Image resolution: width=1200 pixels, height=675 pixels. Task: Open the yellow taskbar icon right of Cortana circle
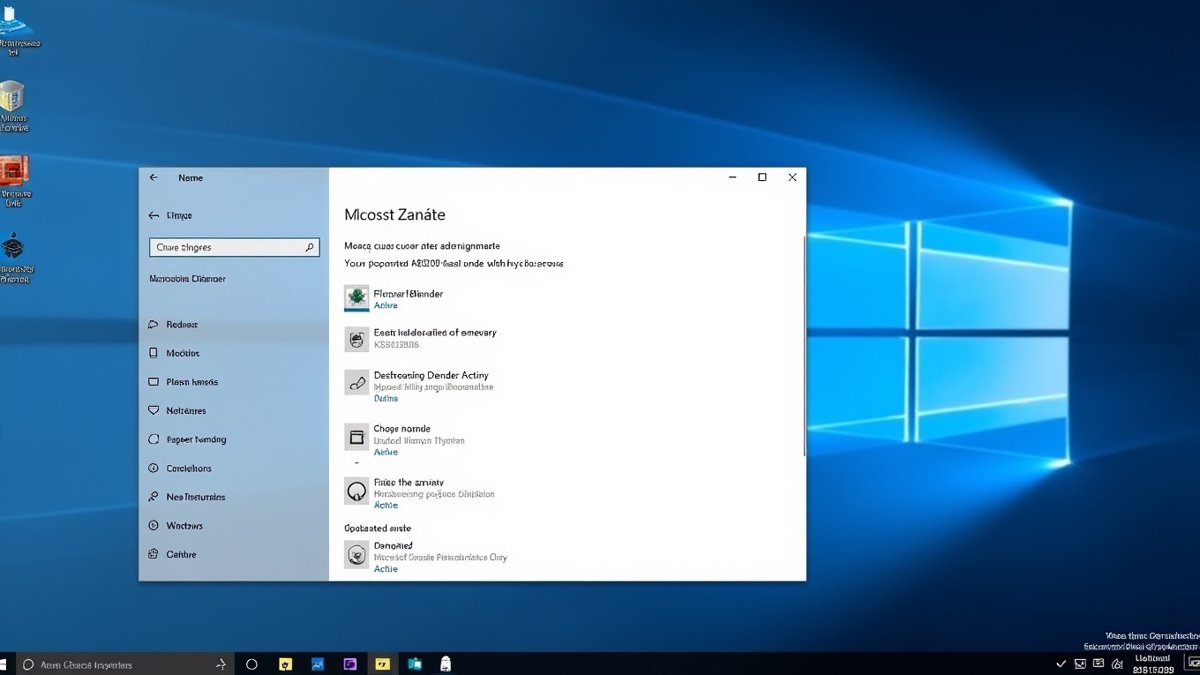285,664
